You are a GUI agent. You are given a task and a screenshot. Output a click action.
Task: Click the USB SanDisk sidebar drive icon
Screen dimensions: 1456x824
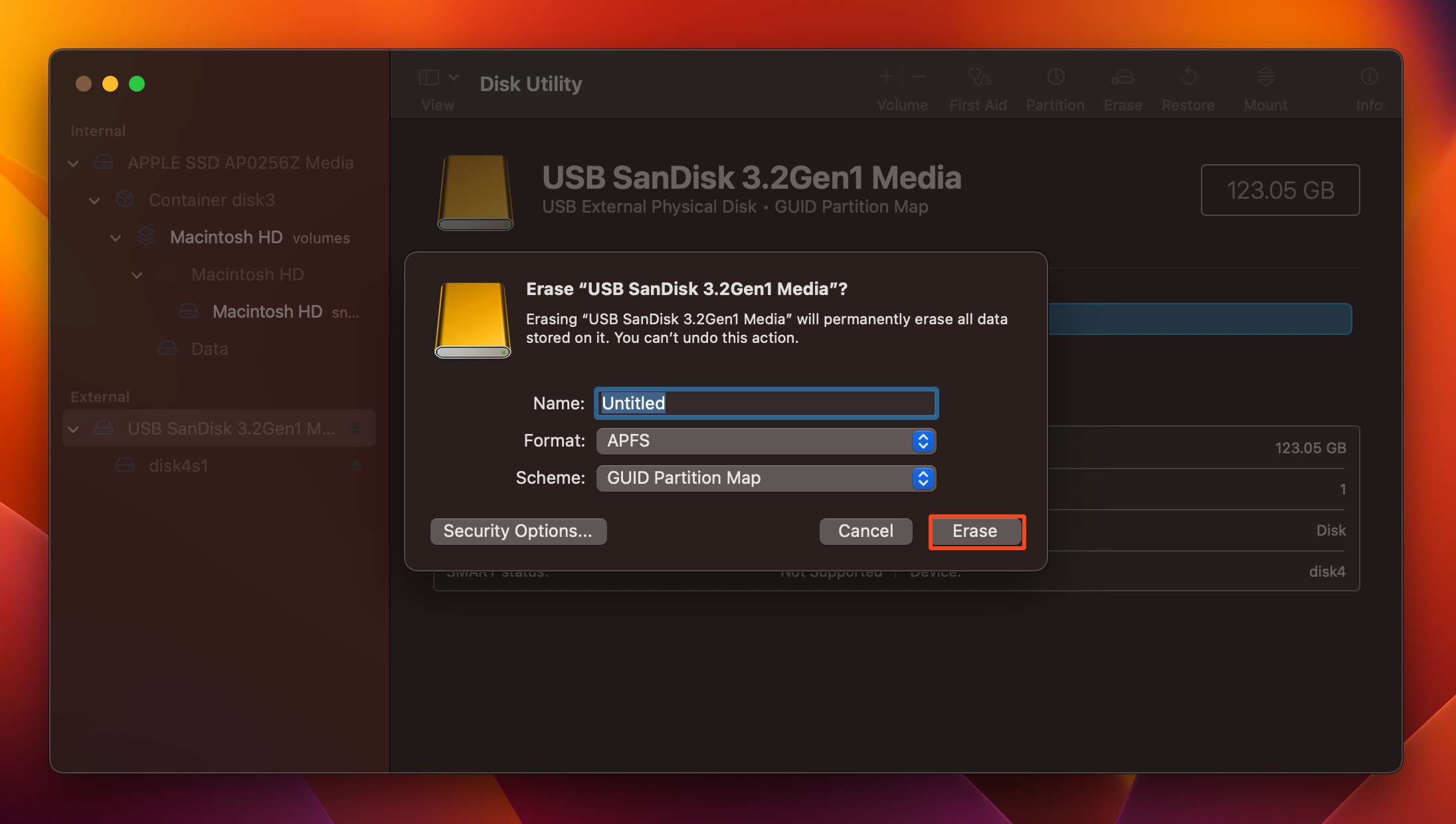[104, 428]
